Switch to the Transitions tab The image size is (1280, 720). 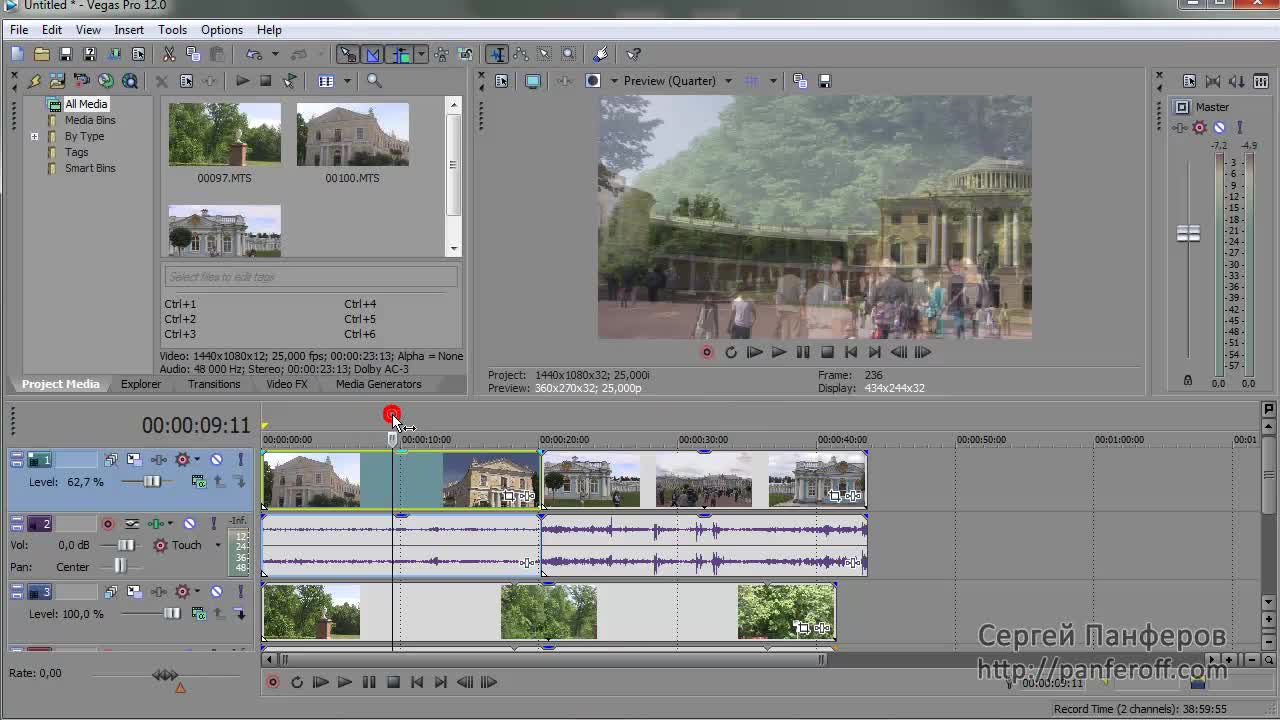click(213, 384)
